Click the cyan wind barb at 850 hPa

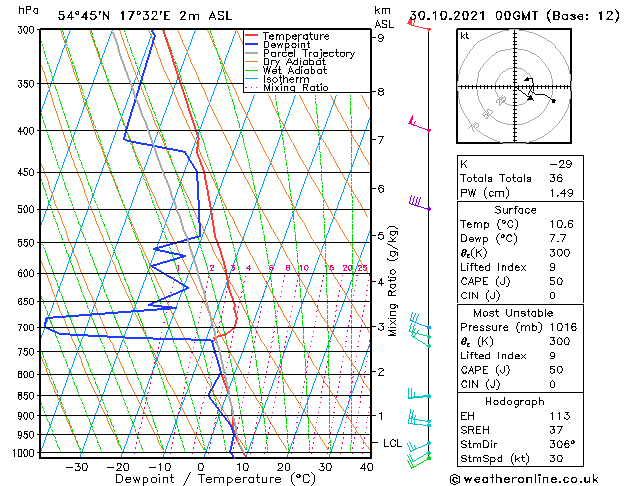coord(419,394)
